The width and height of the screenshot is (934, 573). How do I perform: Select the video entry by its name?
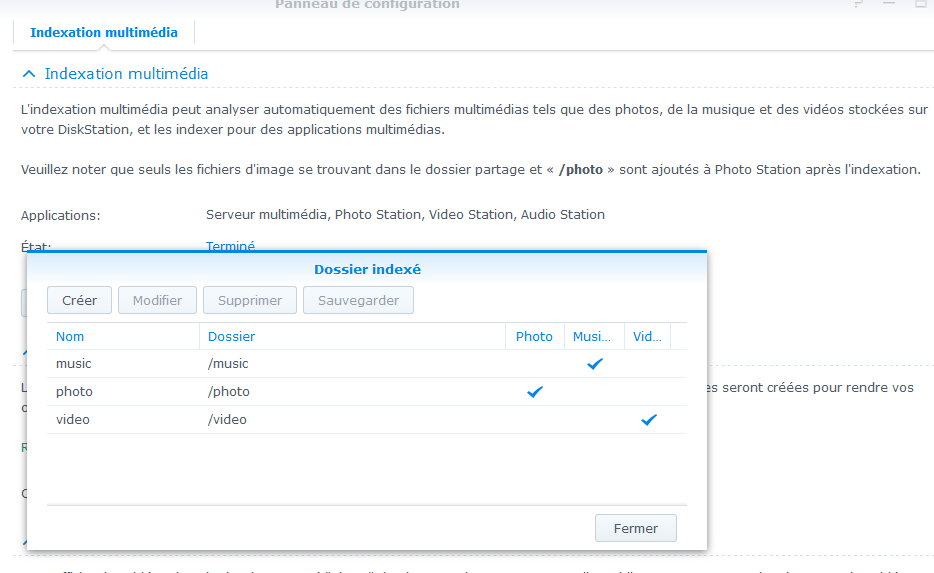point(73,420)
